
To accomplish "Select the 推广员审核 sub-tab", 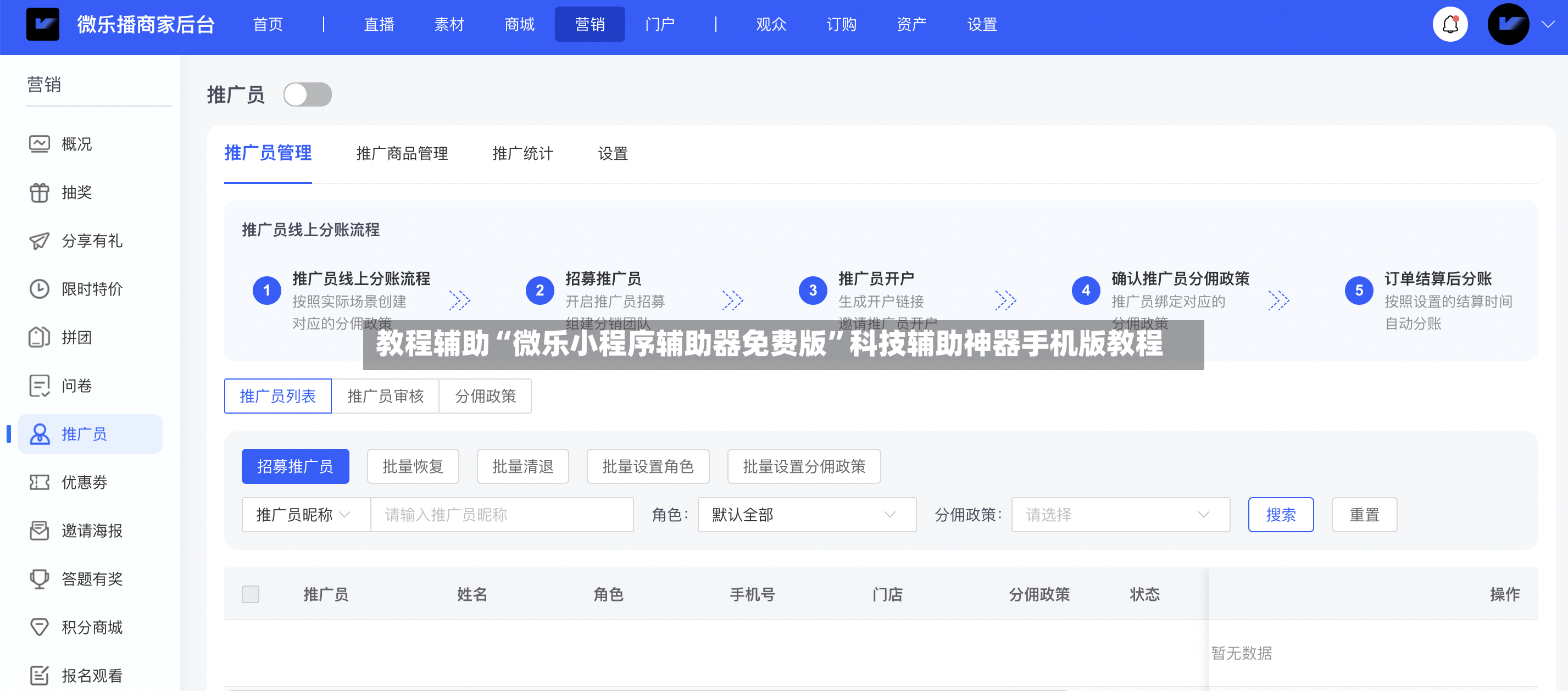I will [x=385, y=397].
